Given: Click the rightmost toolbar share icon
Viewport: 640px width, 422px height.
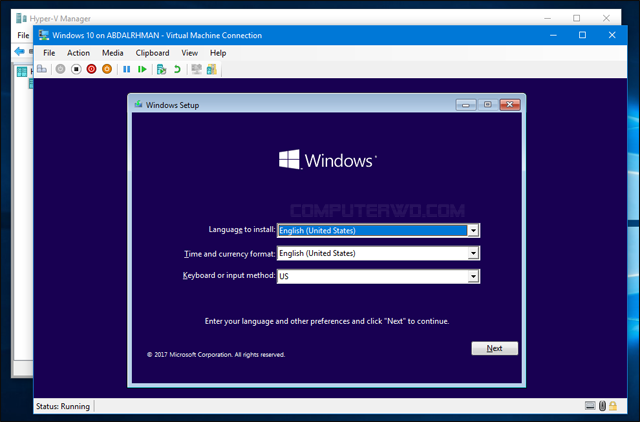Looking at the screenshot, I should [211, 69].
